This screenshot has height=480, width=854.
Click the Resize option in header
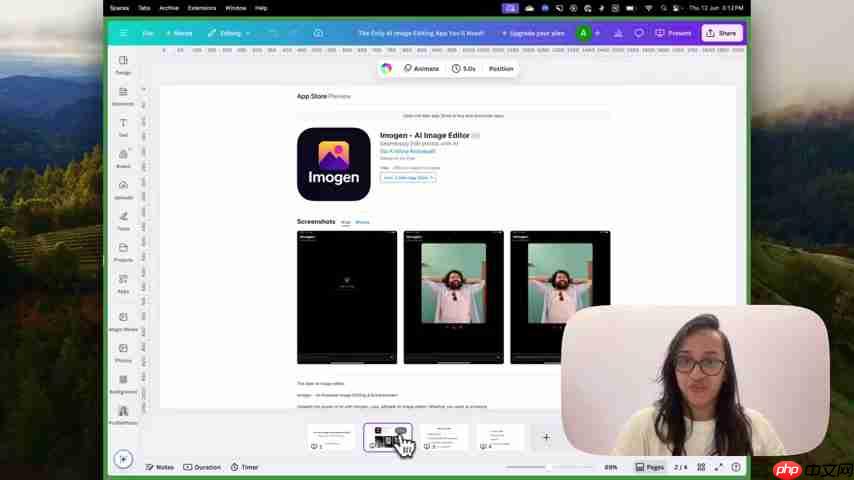click(x=179, y=33)
